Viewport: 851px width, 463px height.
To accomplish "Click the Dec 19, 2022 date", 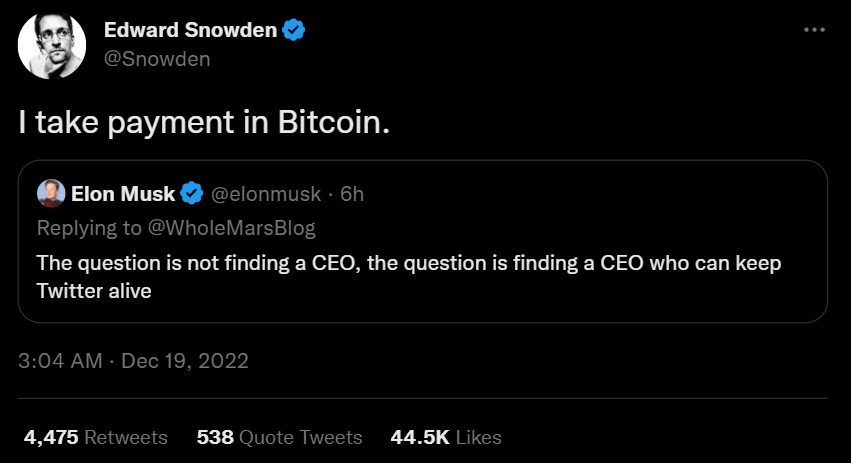I will click(x=184, y=360).
